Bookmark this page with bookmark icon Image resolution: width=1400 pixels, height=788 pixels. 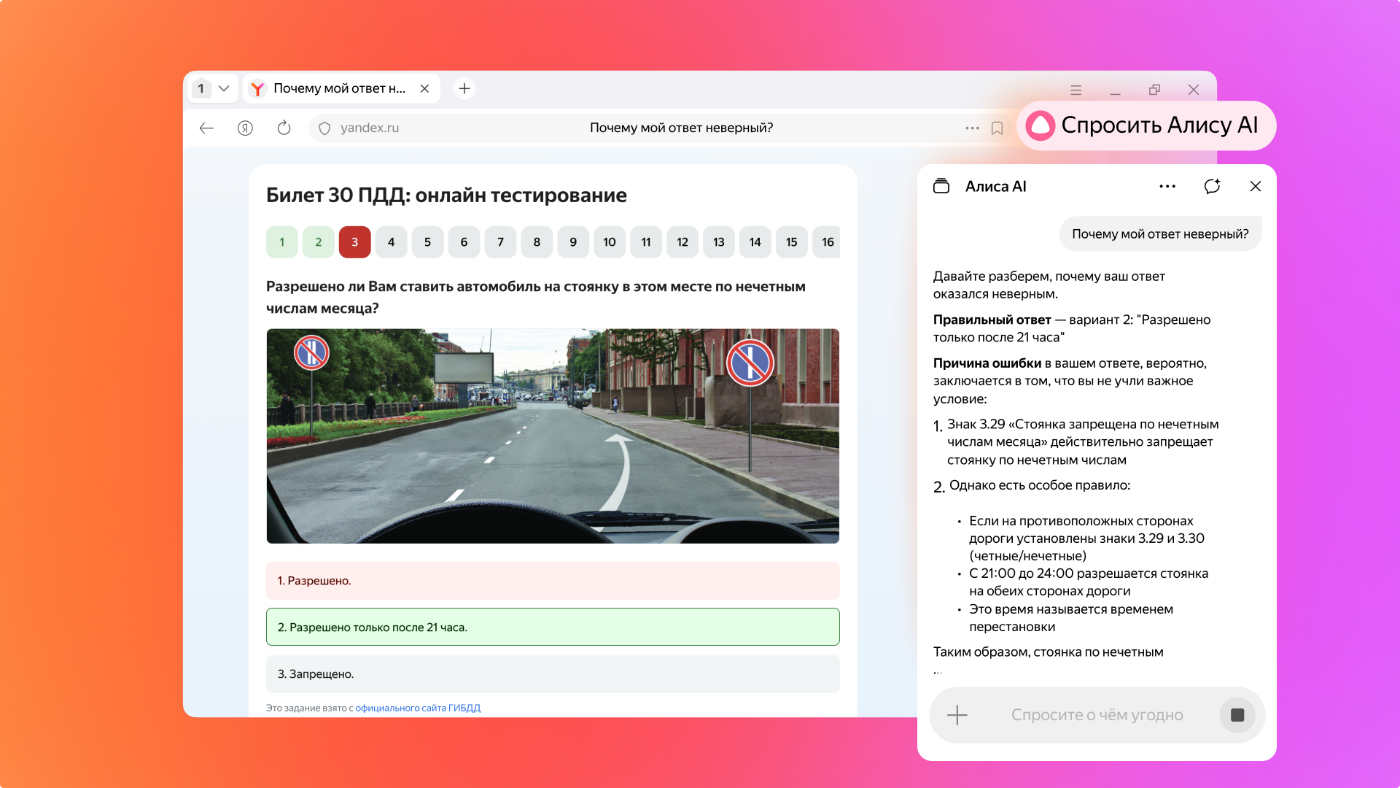coord(997,128)
